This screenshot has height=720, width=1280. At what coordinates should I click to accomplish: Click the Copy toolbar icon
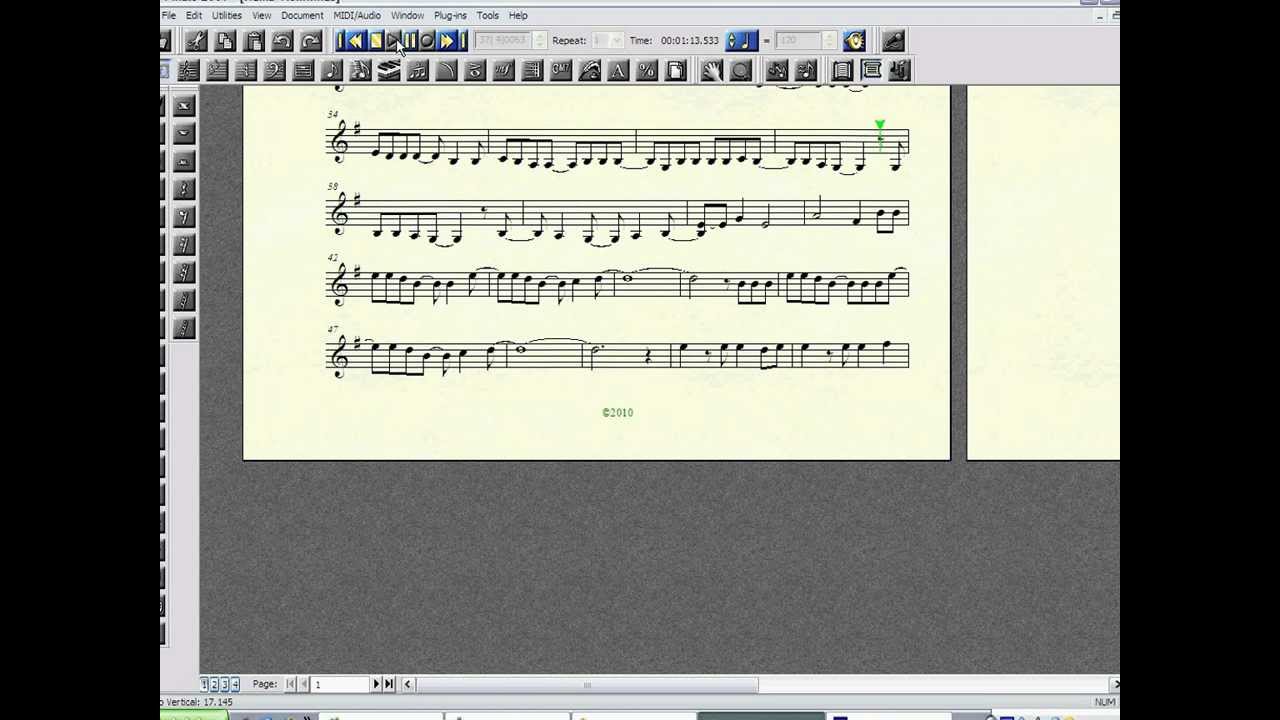tap(225, 41)
